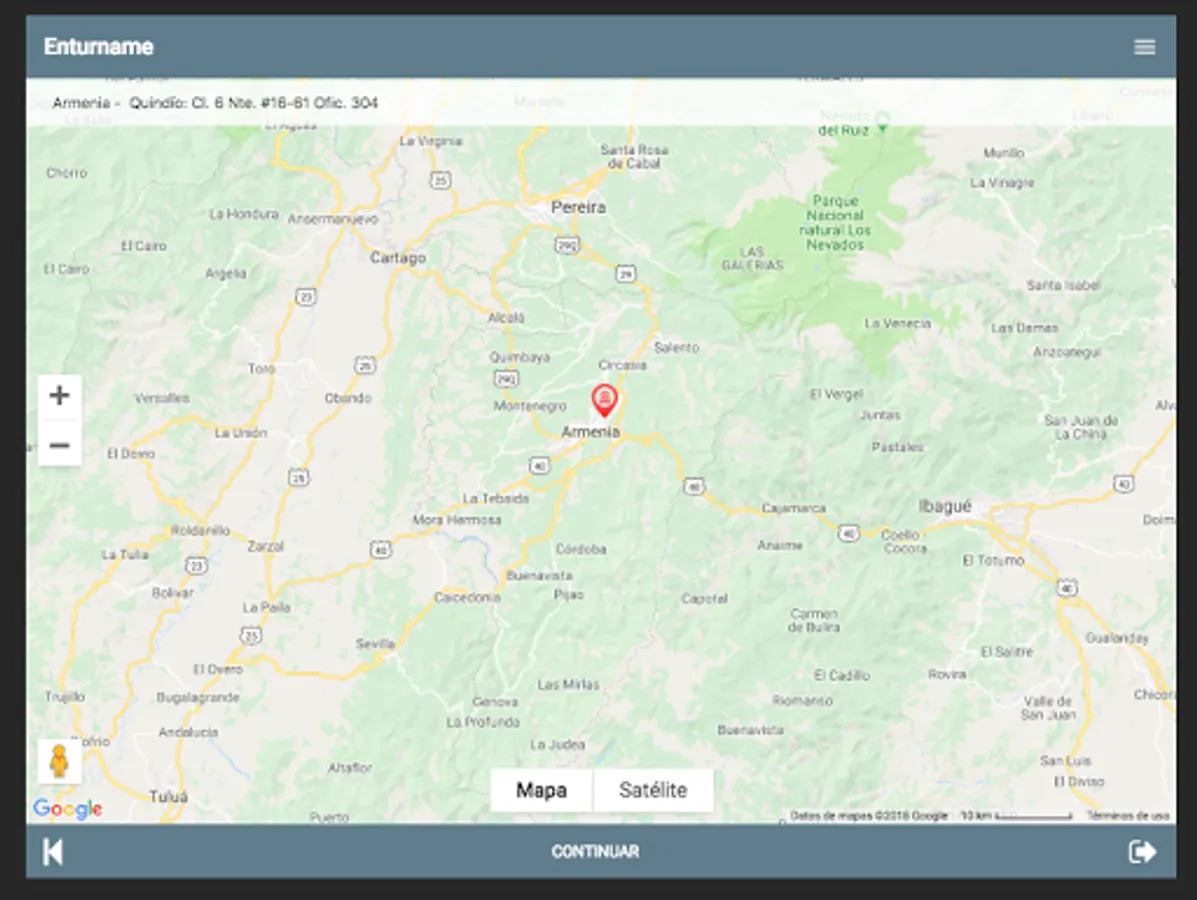Select the red location marker near Armenia
Viewport: 1197px width, 900px height.
coord(605,402)
